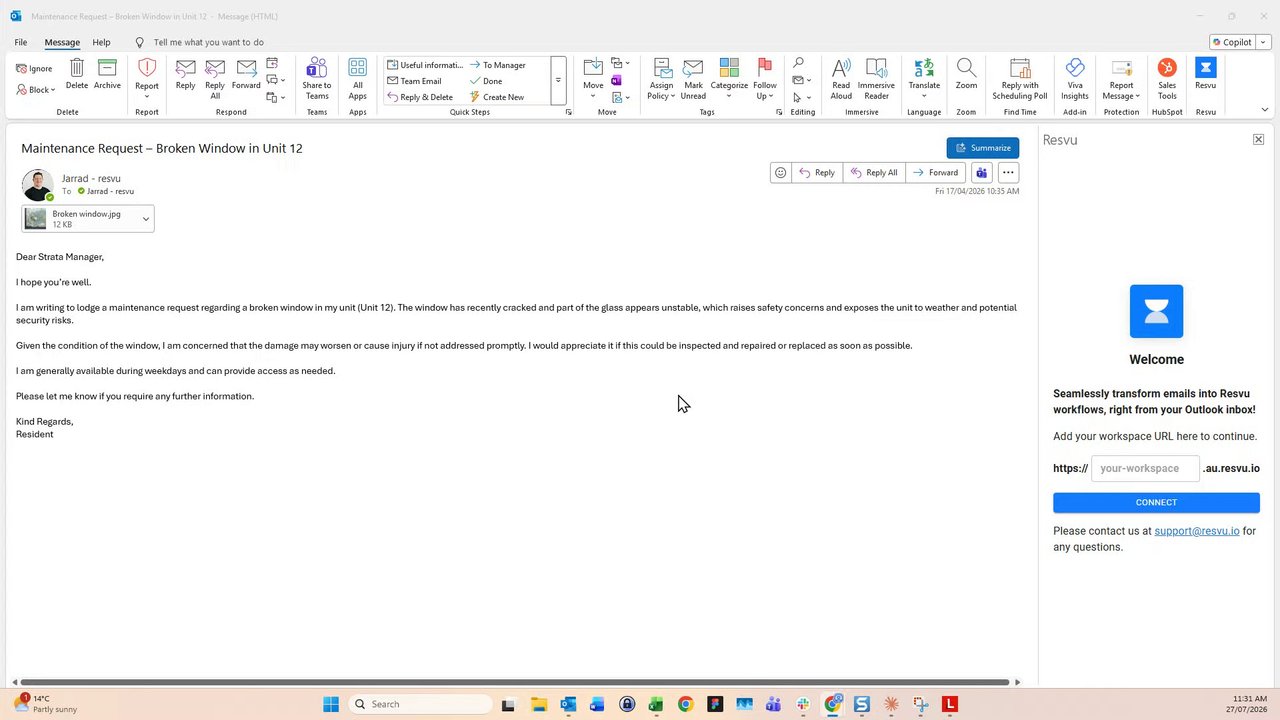Screen dimensions: 1280x720
Task: Forward the message from the ribbon
Action: [x=246, y=74]
